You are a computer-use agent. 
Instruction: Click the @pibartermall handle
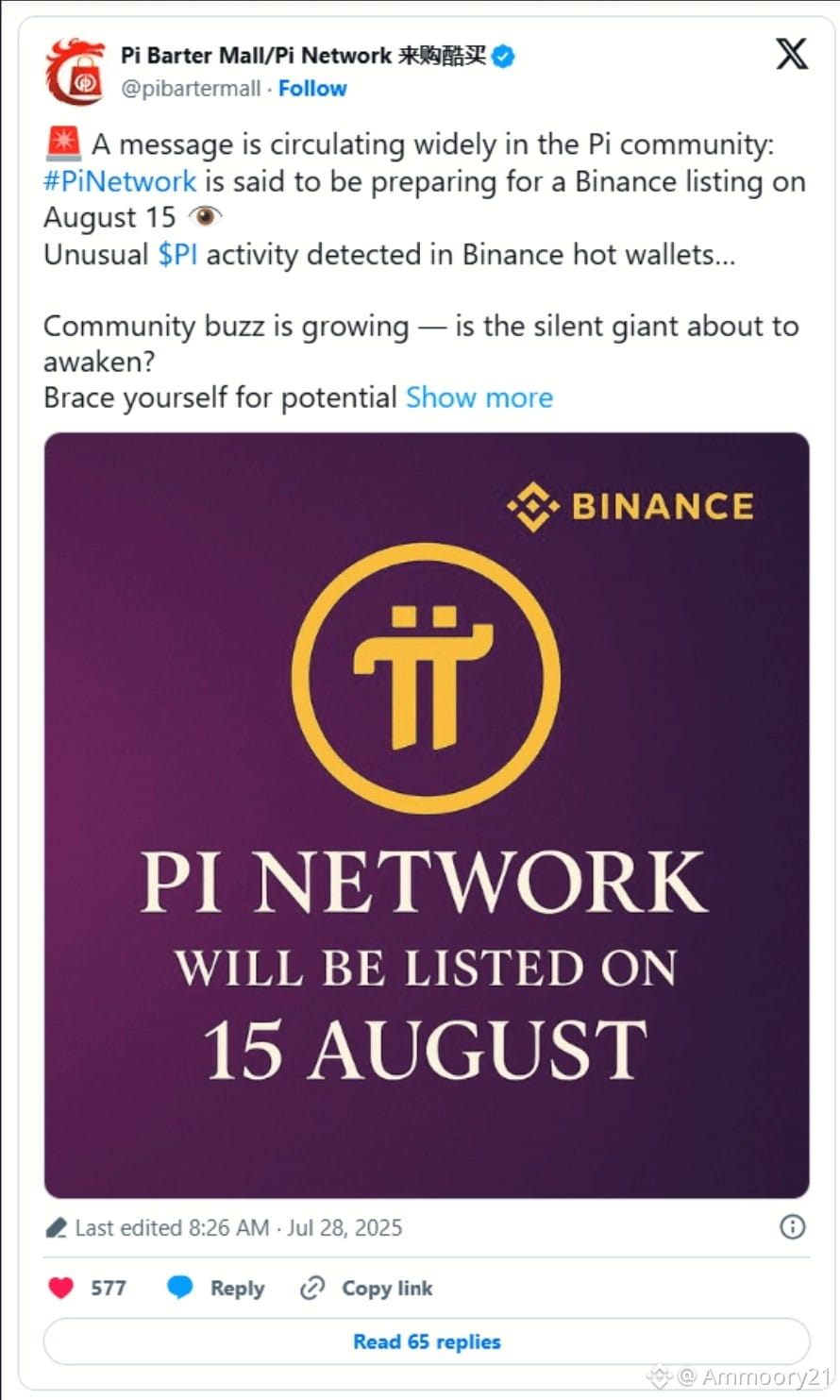tap(191, 89)
